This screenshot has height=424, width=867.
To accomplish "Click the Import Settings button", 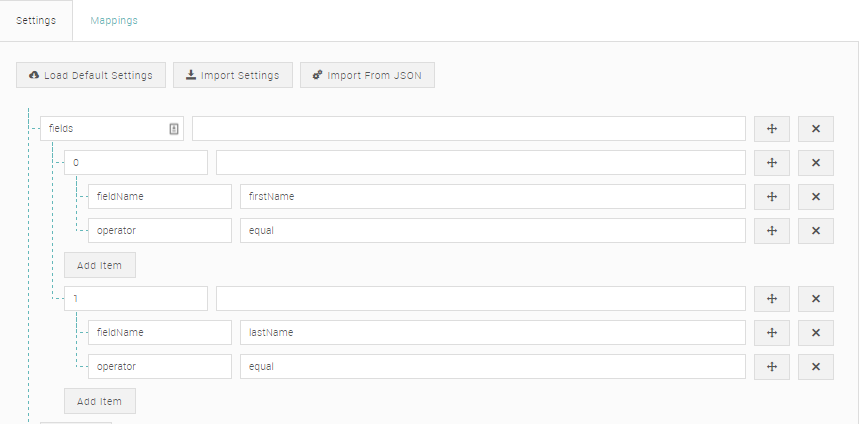I will [233, 76].
